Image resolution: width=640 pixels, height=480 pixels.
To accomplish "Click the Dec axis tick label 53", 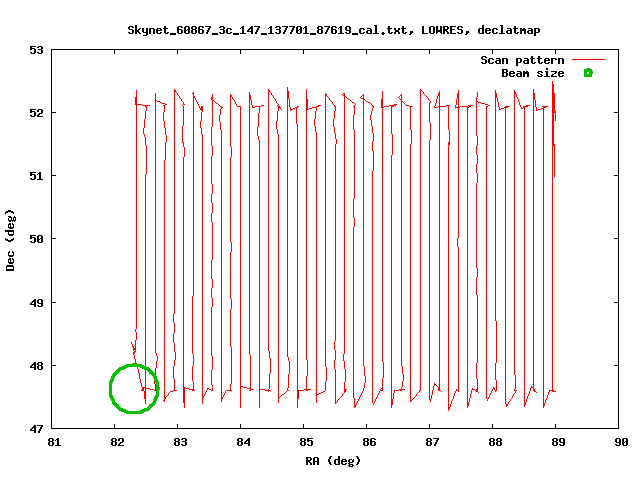I will (36, 50).
